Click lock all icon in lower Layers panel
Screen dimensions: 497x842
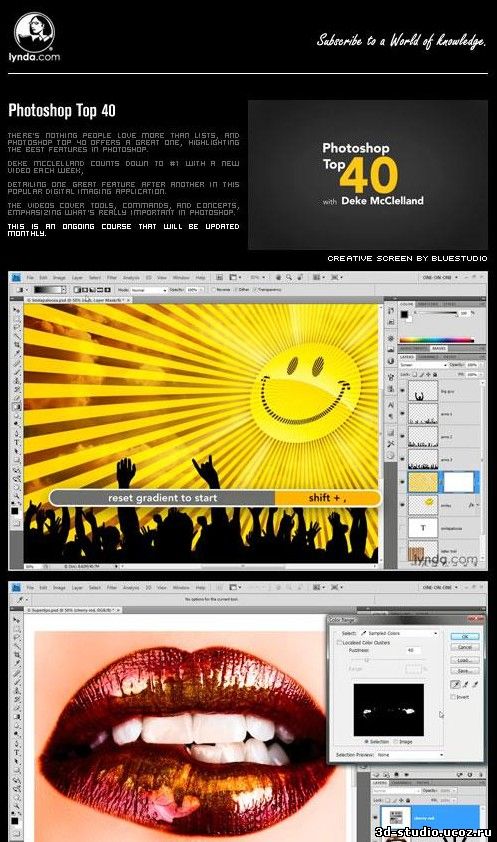pyautogui.click(x=408, y=801)
